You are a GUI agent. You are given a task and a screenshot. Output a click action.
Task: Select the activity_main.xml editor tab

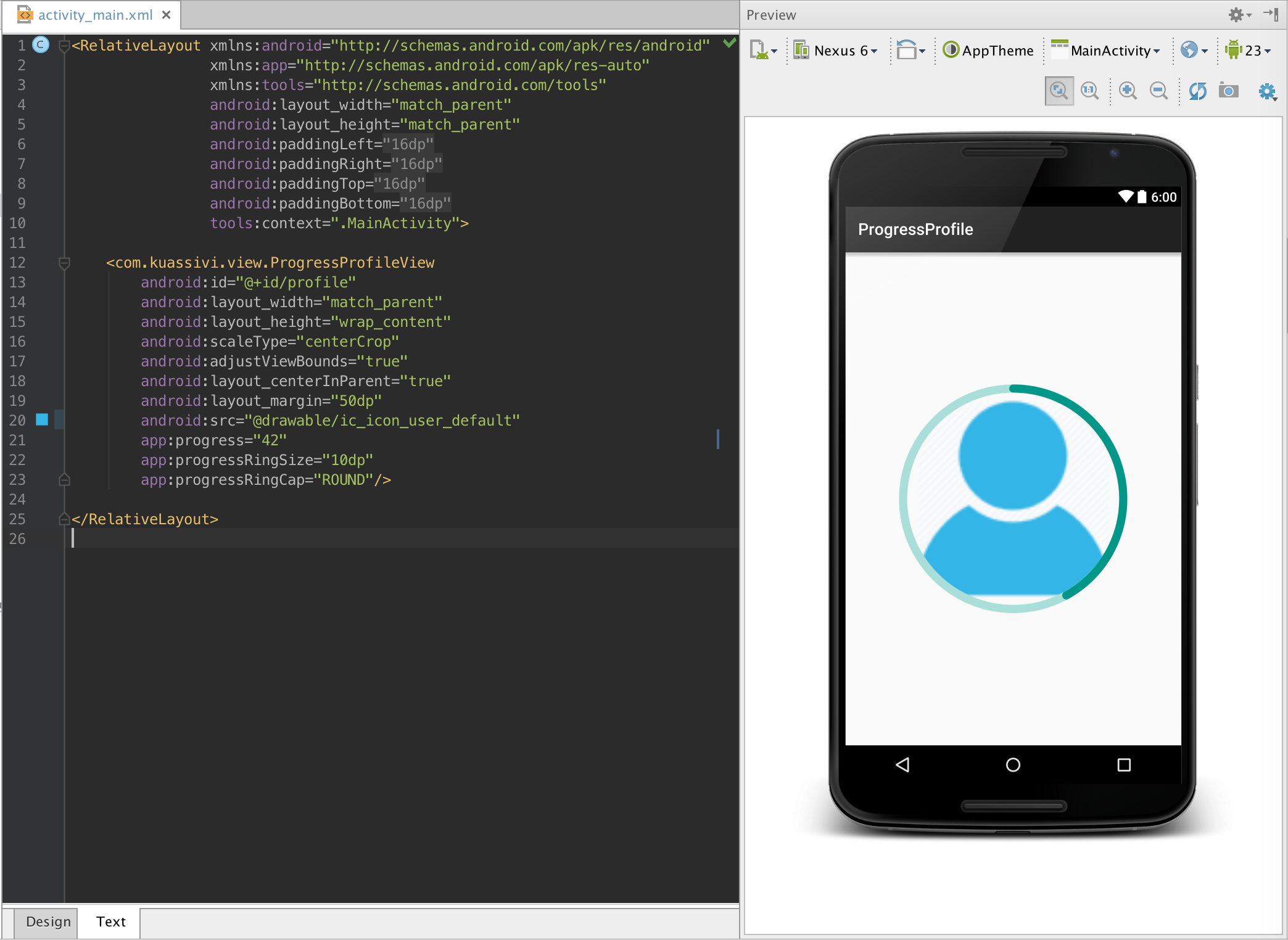(94, 15)
